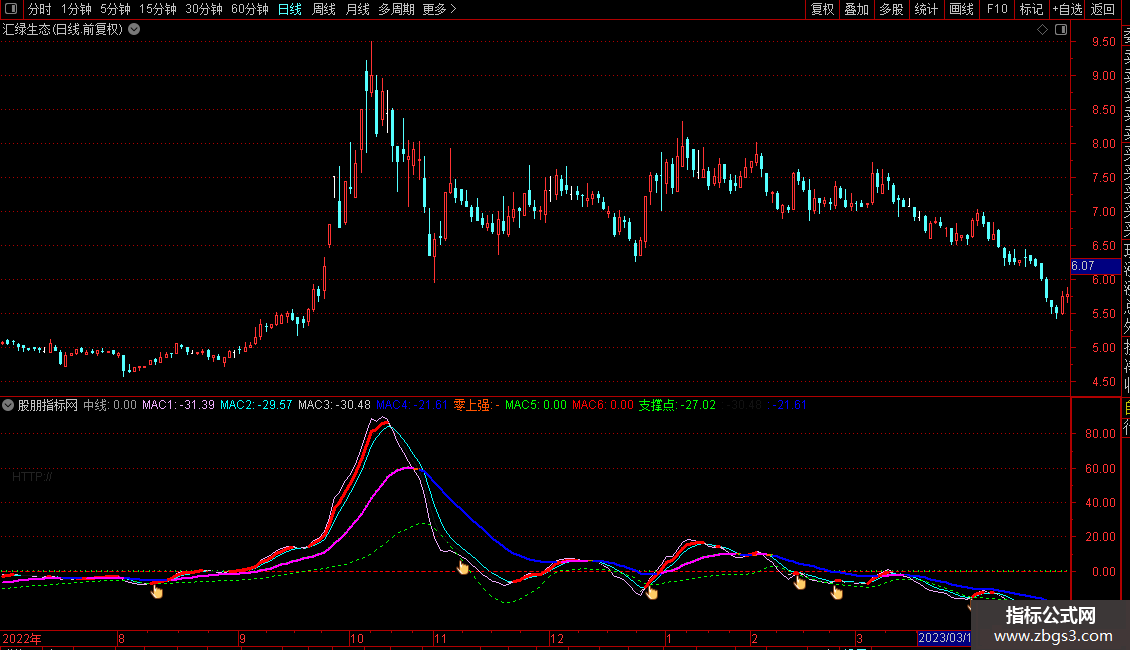This screenshot has width=1130, height=650.
Task: Click the MAC2: -29.57 indicator value
Action: click(256, 405)
